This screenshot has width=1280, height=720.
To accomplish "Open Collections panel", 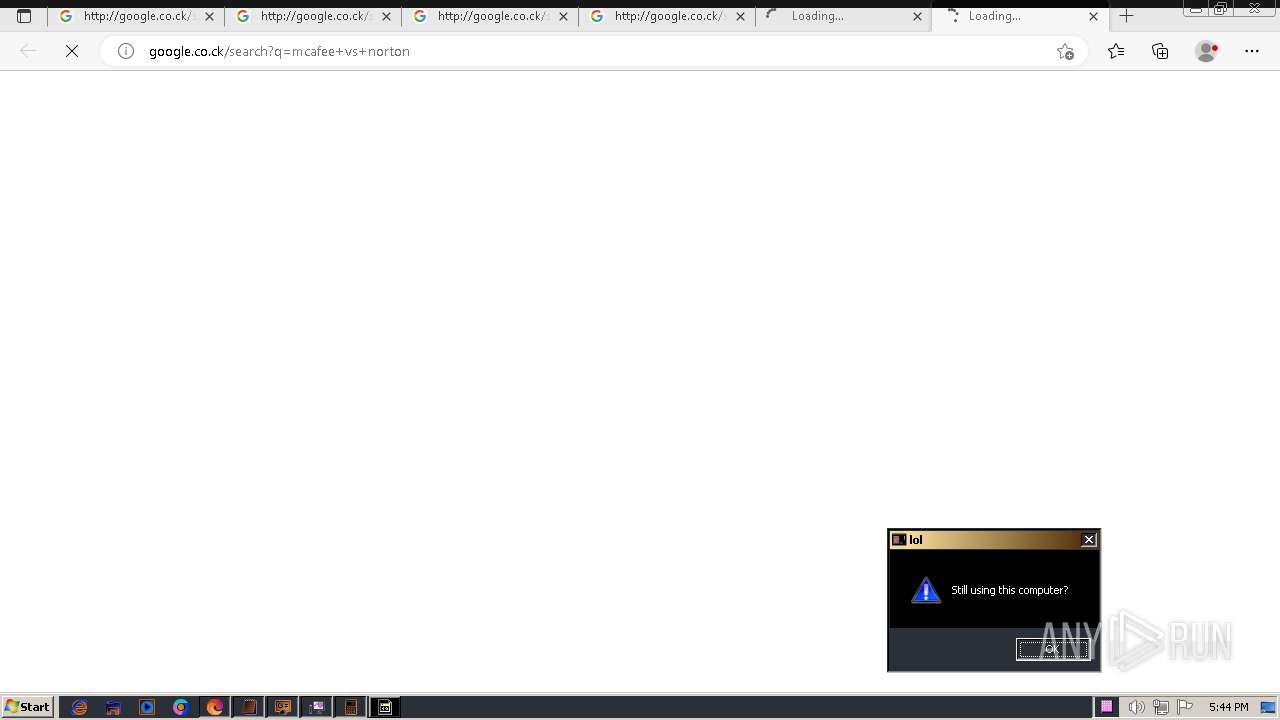I will click(1160, 51).
